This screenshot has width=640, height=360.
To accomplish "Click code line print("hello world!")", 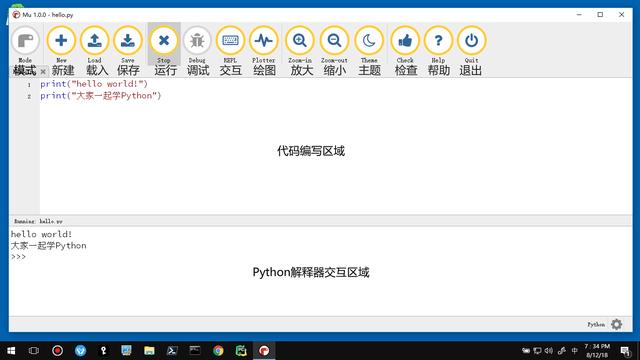I will click(94, 84).
